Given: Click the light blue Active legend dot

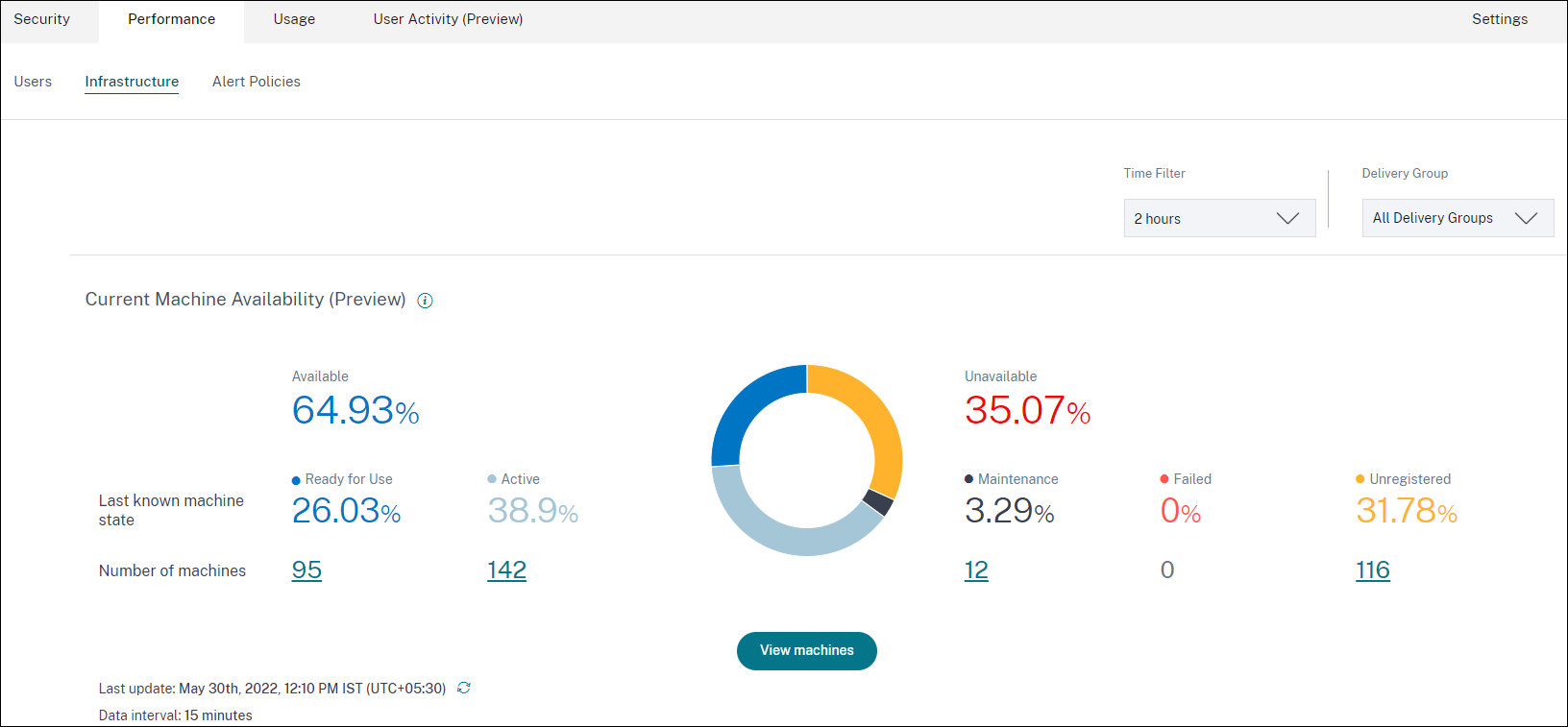Looking at the screenshot, I should pyautogui.click(x=492, y=479).
